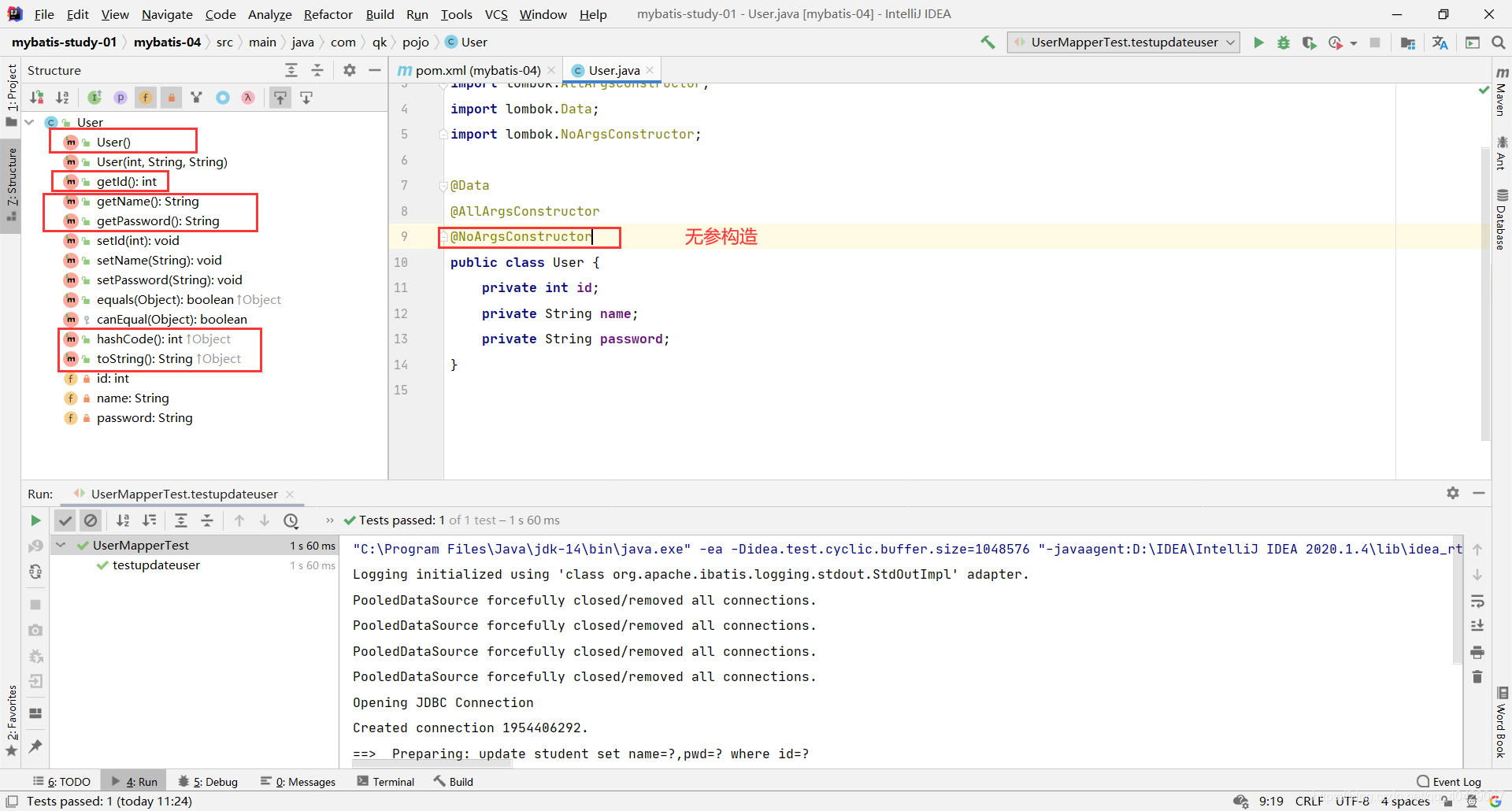Open the Event Log
Image resolution: width=1512 pixels, height=811 pixels.
coord(1449,782)
